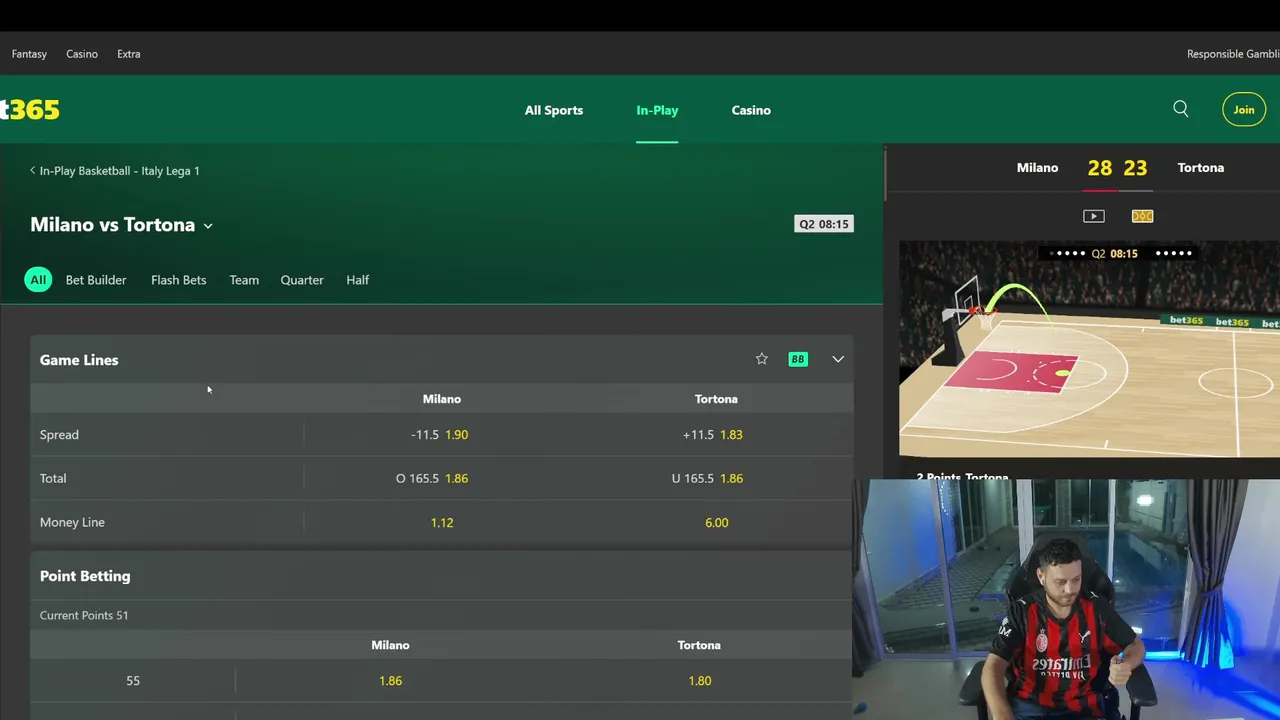1280x720 pixels.
Task: Click Tortona team name in scoreboard
Action: pyautogui.click(x=1200, y=168)
